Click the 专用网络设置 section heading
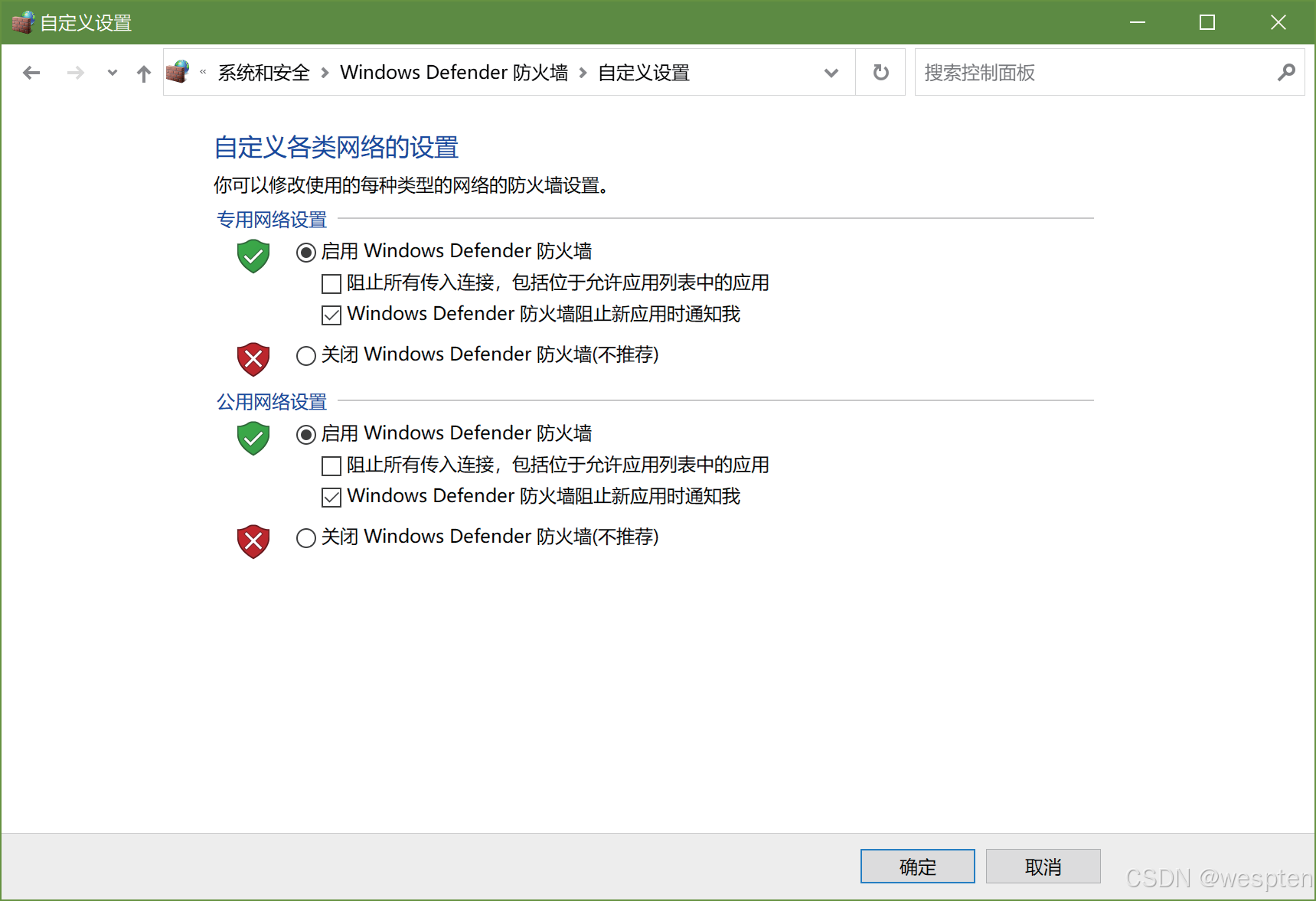The width and height of the screenshot is (1316, 901). click(272, 220)
